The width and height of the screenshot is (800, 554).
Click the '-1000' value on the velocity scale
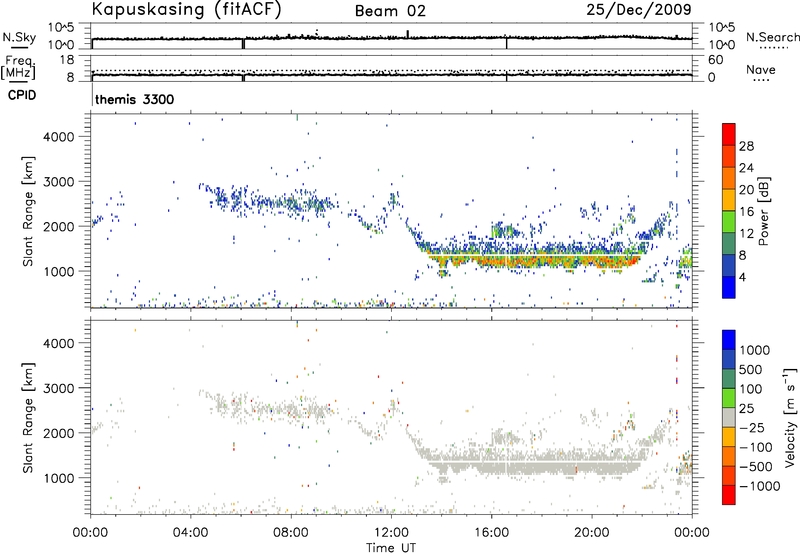point(759,486)
